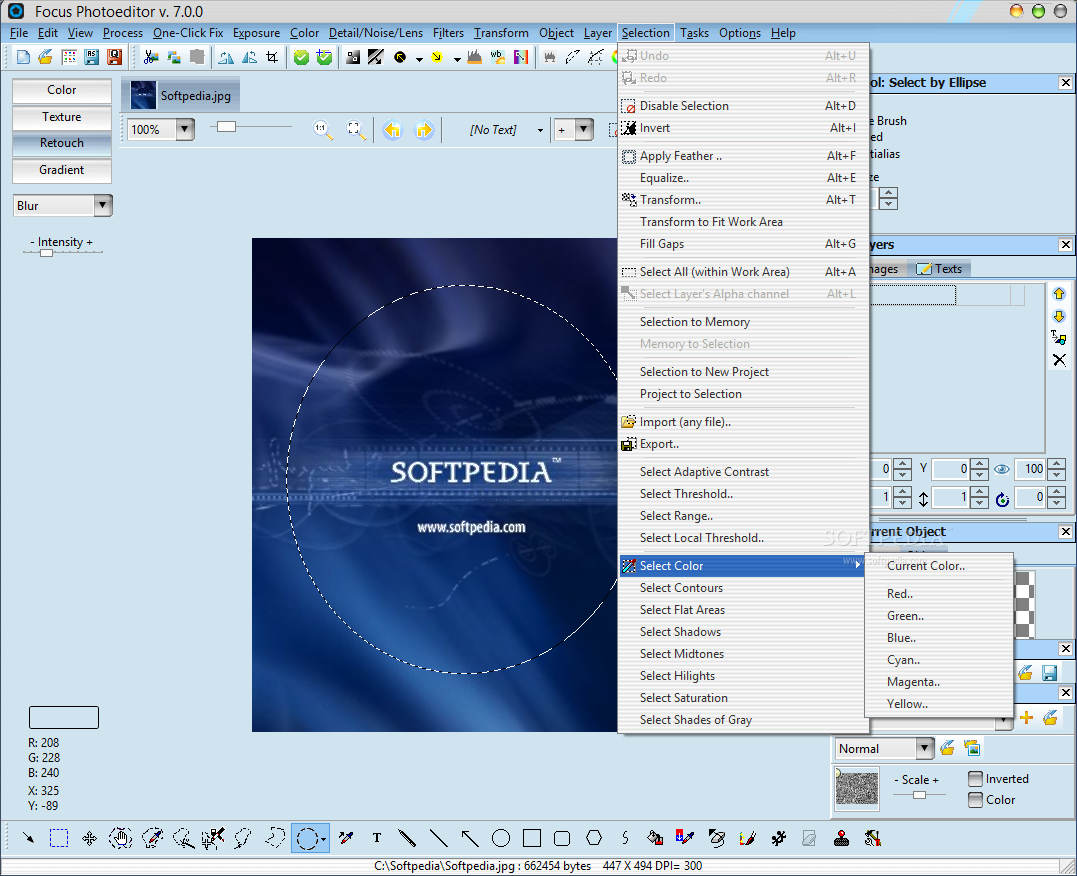Click the blue floppy save icon in right panel
This screenshot has width=1077, height=876.
click(1050, 673)
